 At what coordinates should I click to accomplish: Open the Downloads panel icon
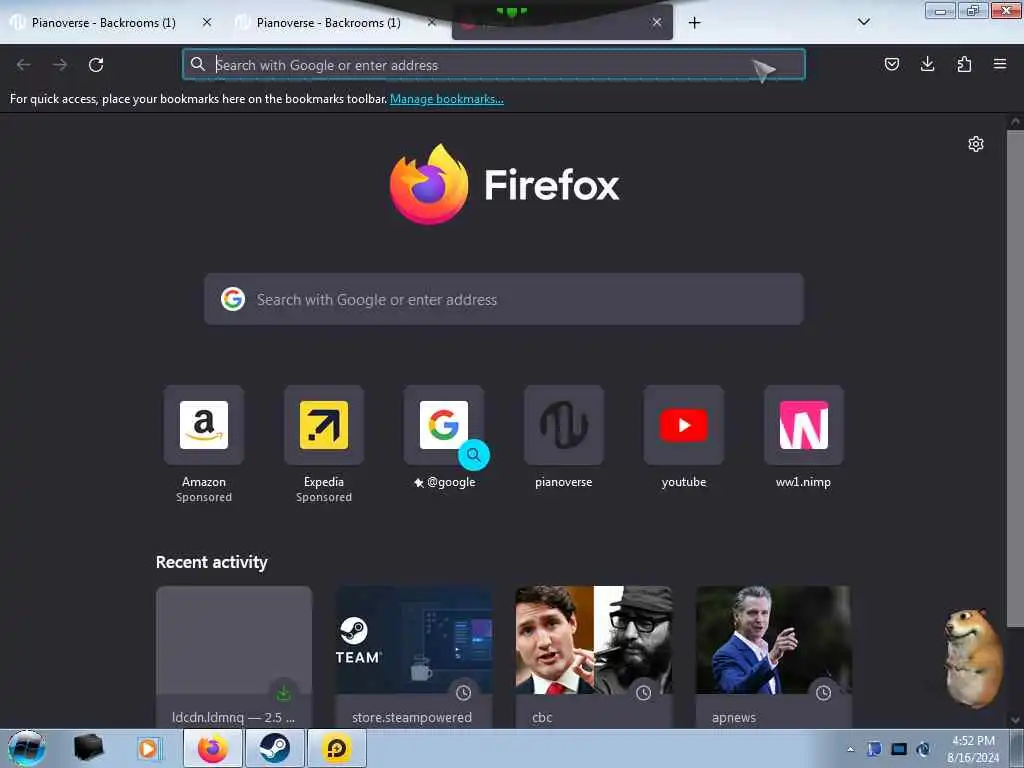click(x=927, y=64)
